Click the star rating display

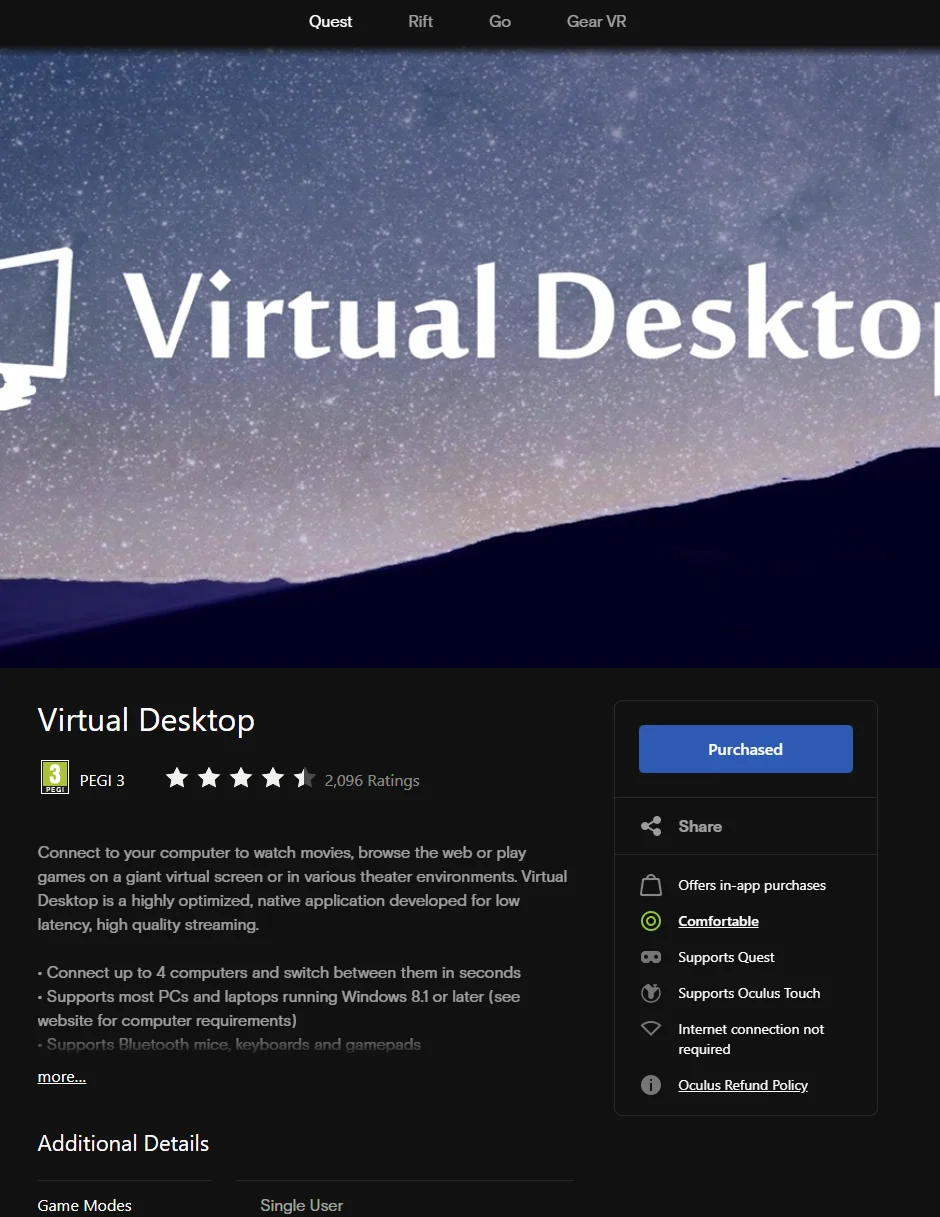(x=240, y=778)
